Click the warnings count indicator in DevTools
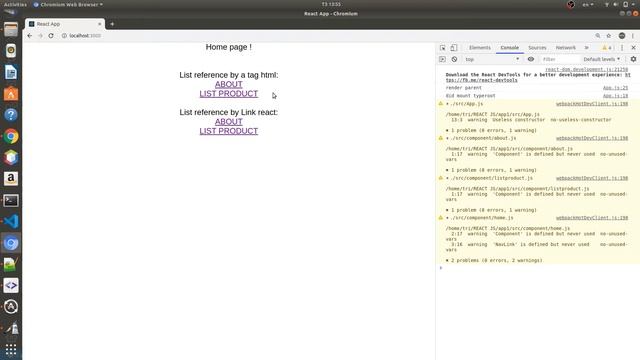This screenshot has width=640, height=360. pyautogui.click(x=607, y=48)
